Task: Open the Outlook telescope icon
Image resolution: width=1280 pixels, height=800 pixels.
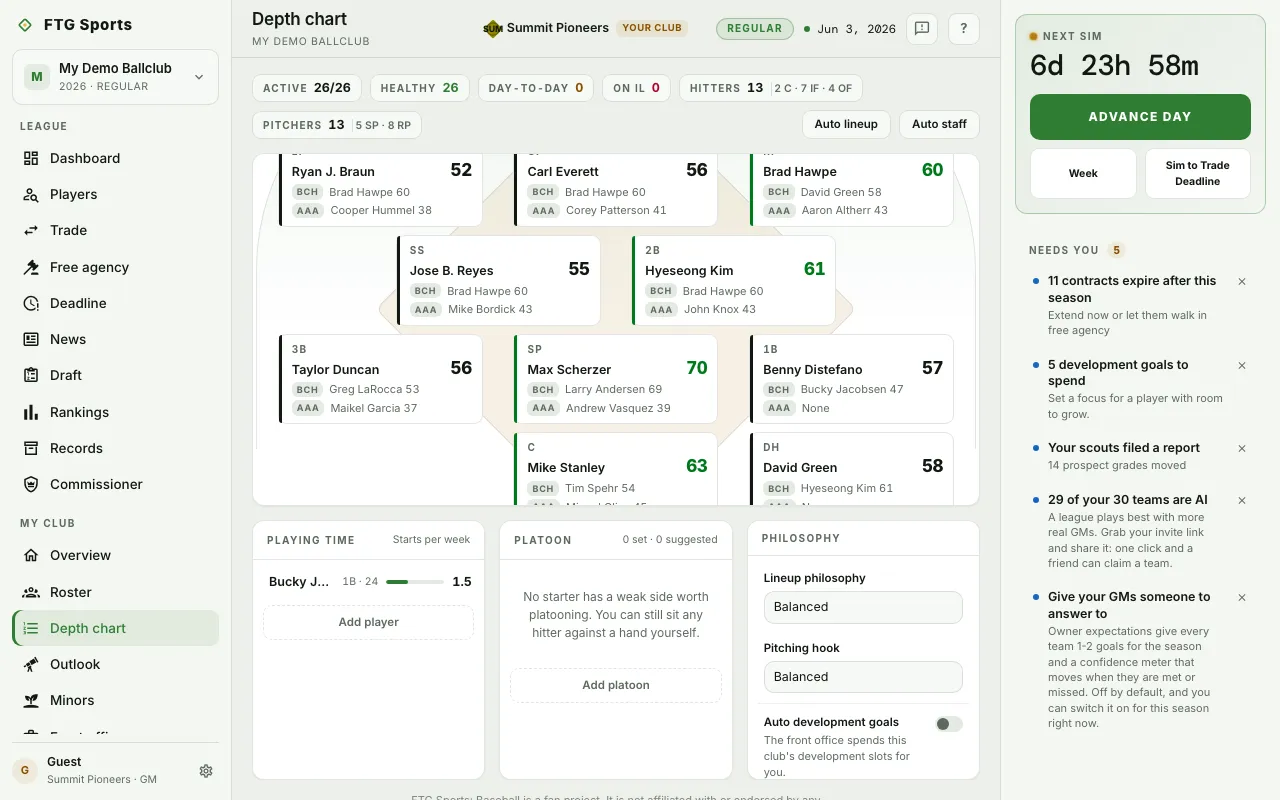Action: [31, 664]
